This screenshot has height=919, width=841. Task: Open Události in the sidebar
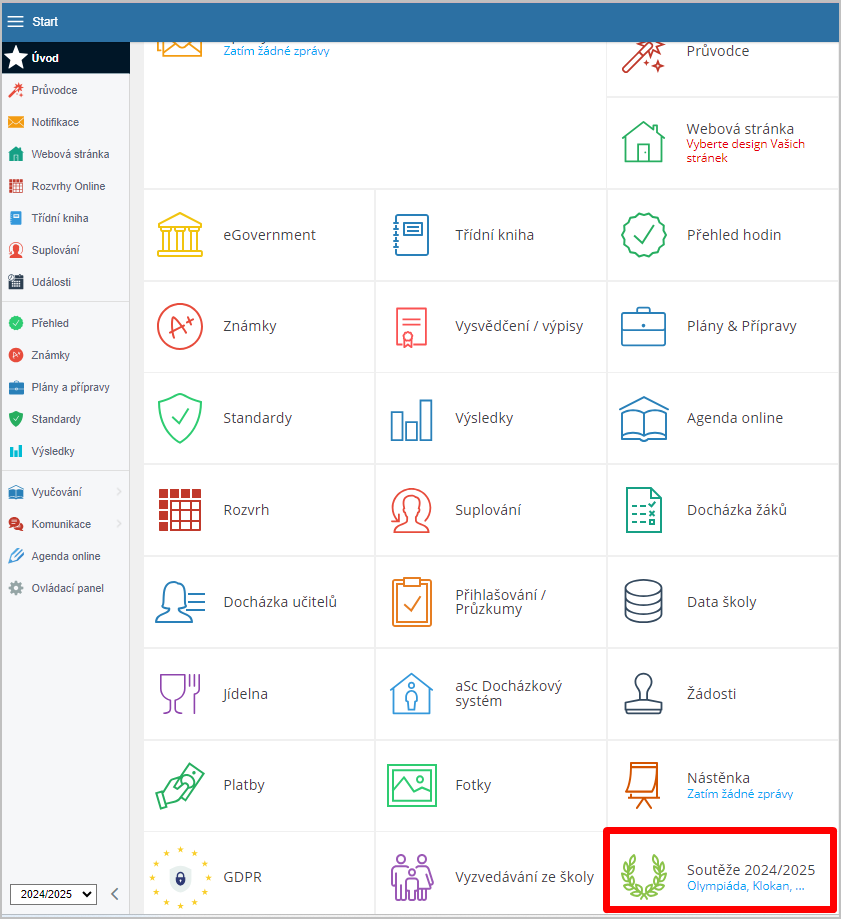click(x=66, y=282)
